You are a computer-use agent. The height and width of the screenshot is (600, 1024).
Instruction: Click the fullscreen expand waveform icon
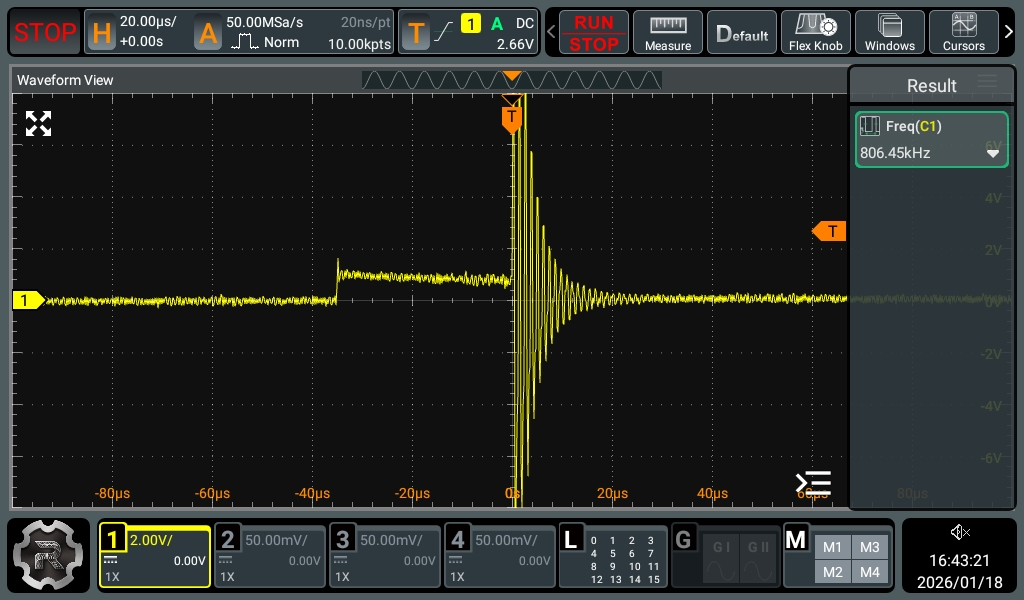(38, 124)
